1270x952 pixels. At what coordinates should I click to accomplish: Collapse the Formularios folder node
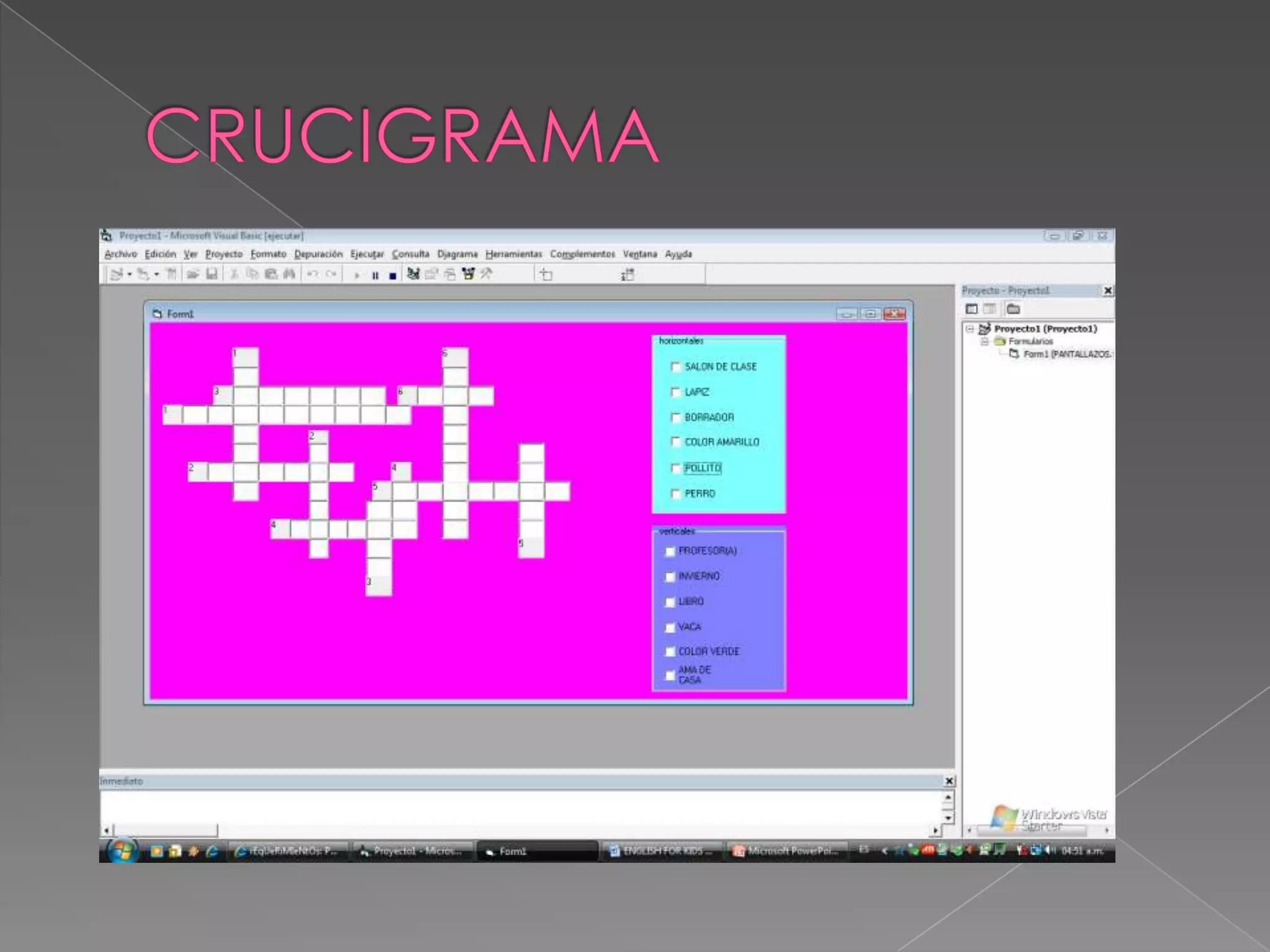click(x=984, y=342)
